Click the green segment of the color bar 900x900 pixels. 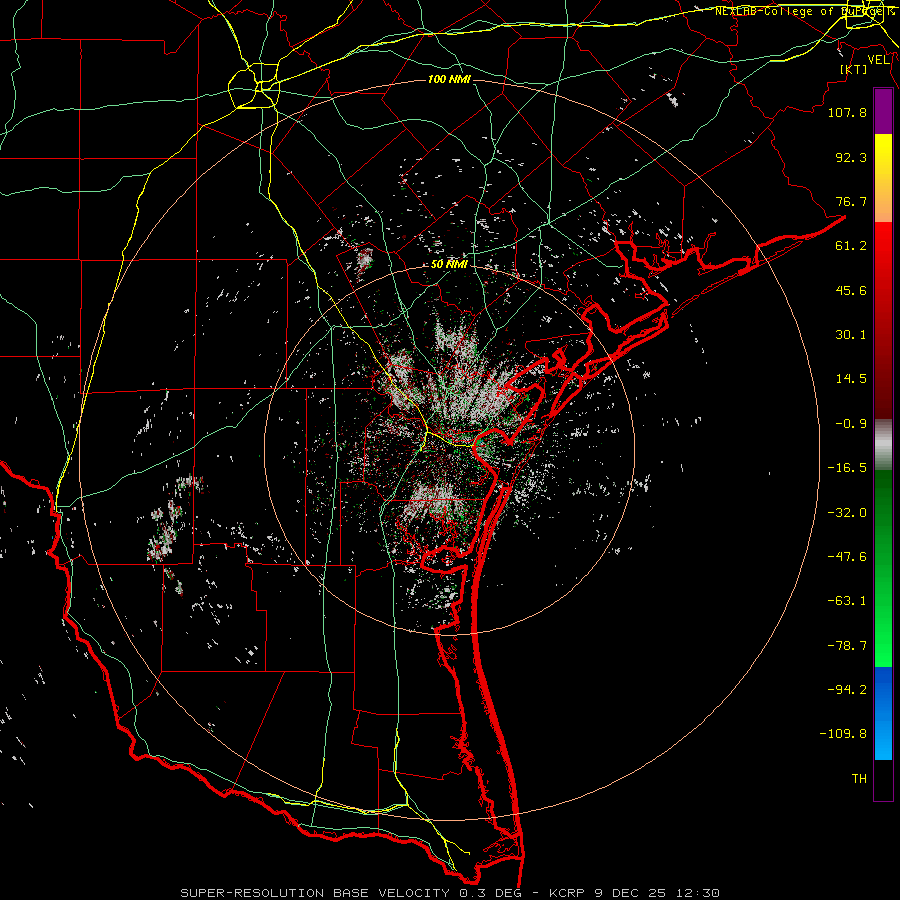(883, 569)
